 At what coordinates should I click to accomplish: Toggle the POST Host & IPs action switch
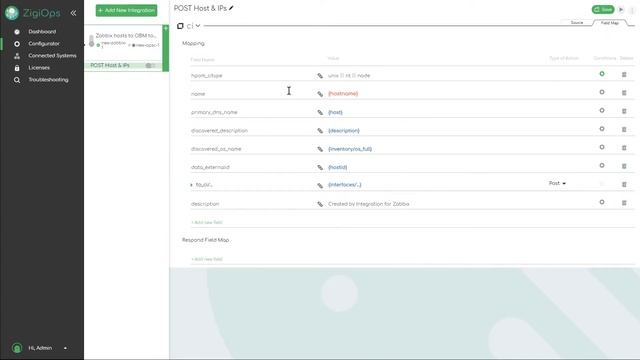tap(150, 65)
